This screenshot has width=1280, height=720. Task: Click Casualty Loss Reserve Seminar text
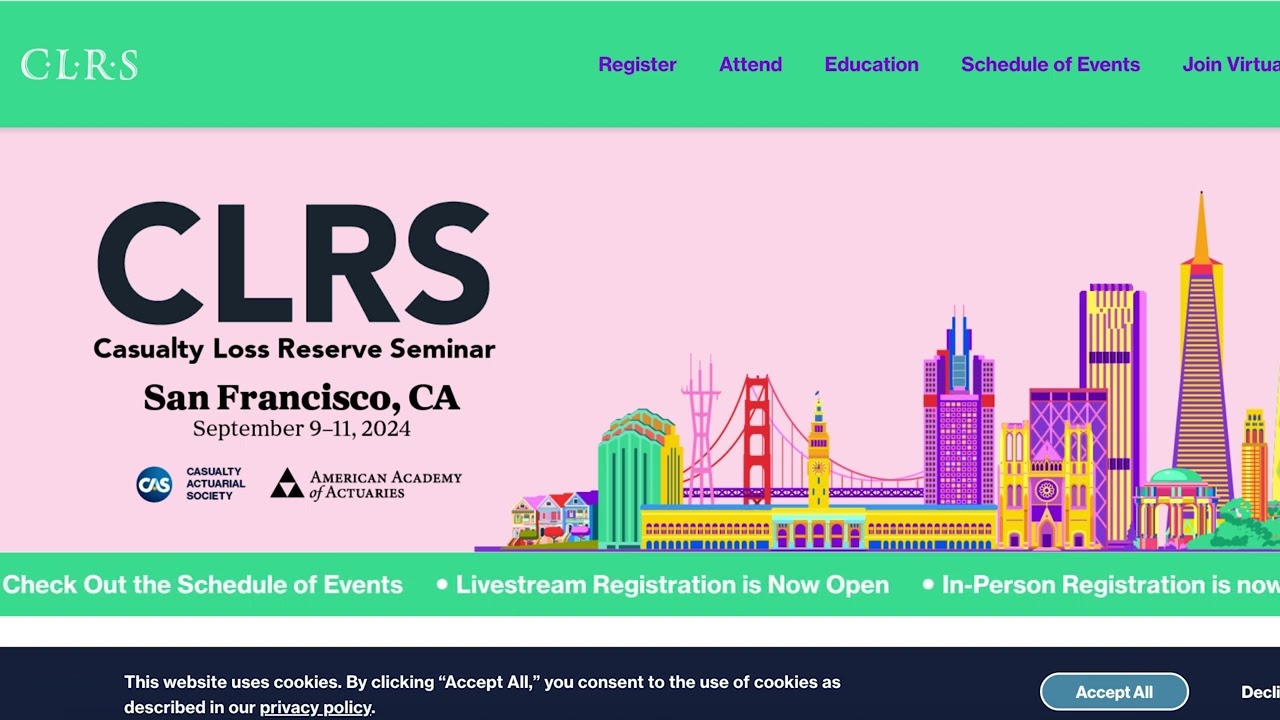point(294,349)
